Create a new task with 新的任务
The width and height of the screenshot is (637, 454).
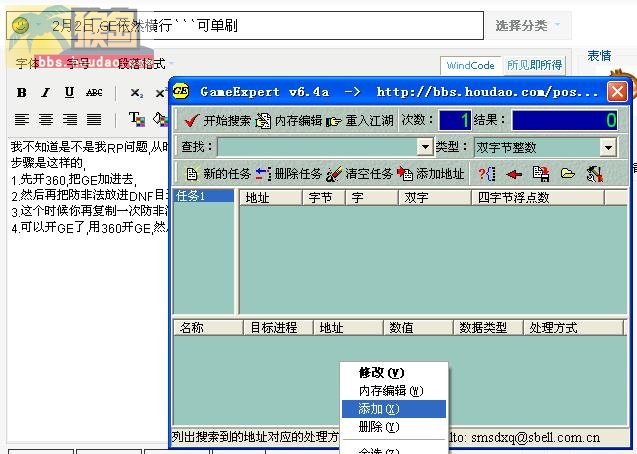coord(218,174)
